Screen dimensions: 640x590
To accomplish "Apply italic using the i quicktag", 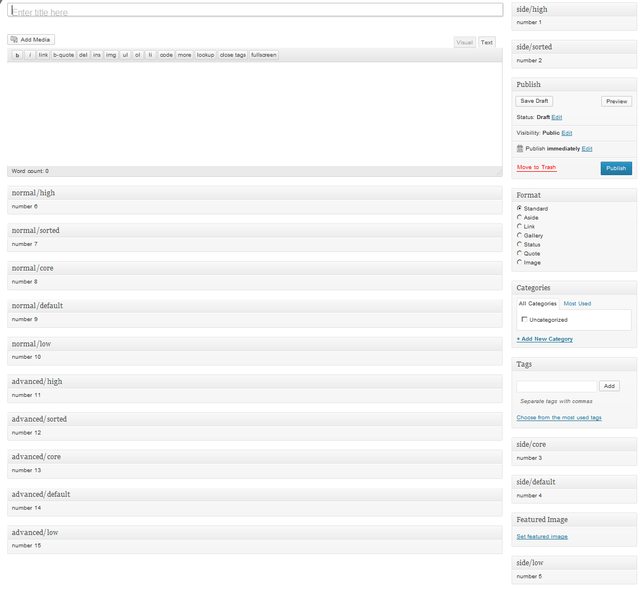I will 30,55.
